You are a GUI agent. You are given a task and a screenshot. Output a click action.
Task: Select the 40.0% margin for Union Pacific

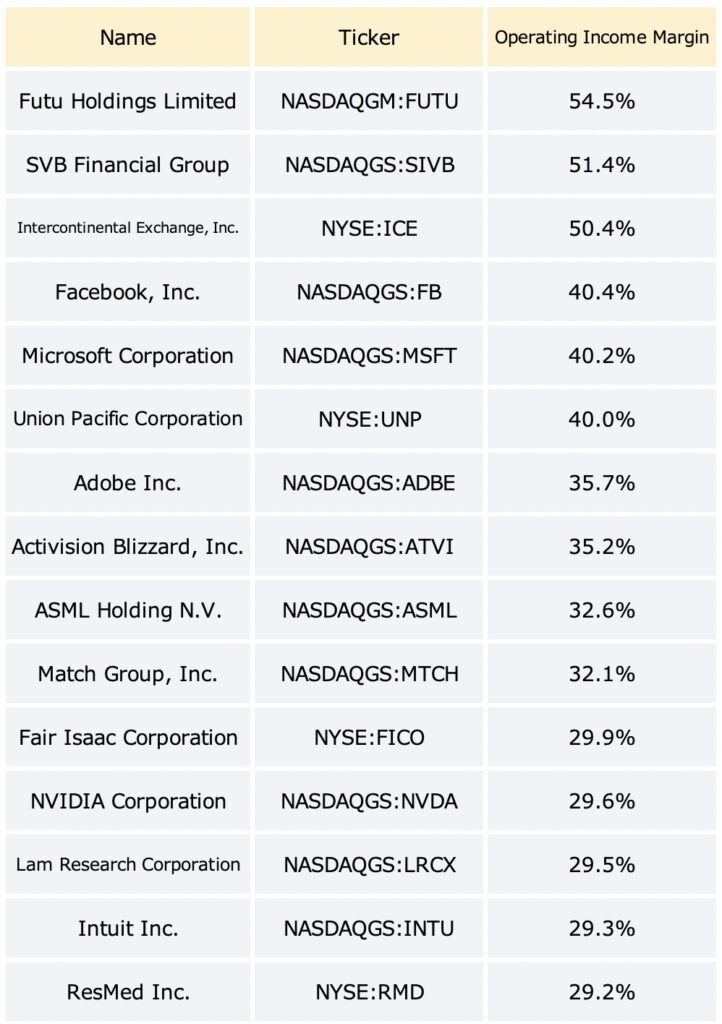point(601,419)
